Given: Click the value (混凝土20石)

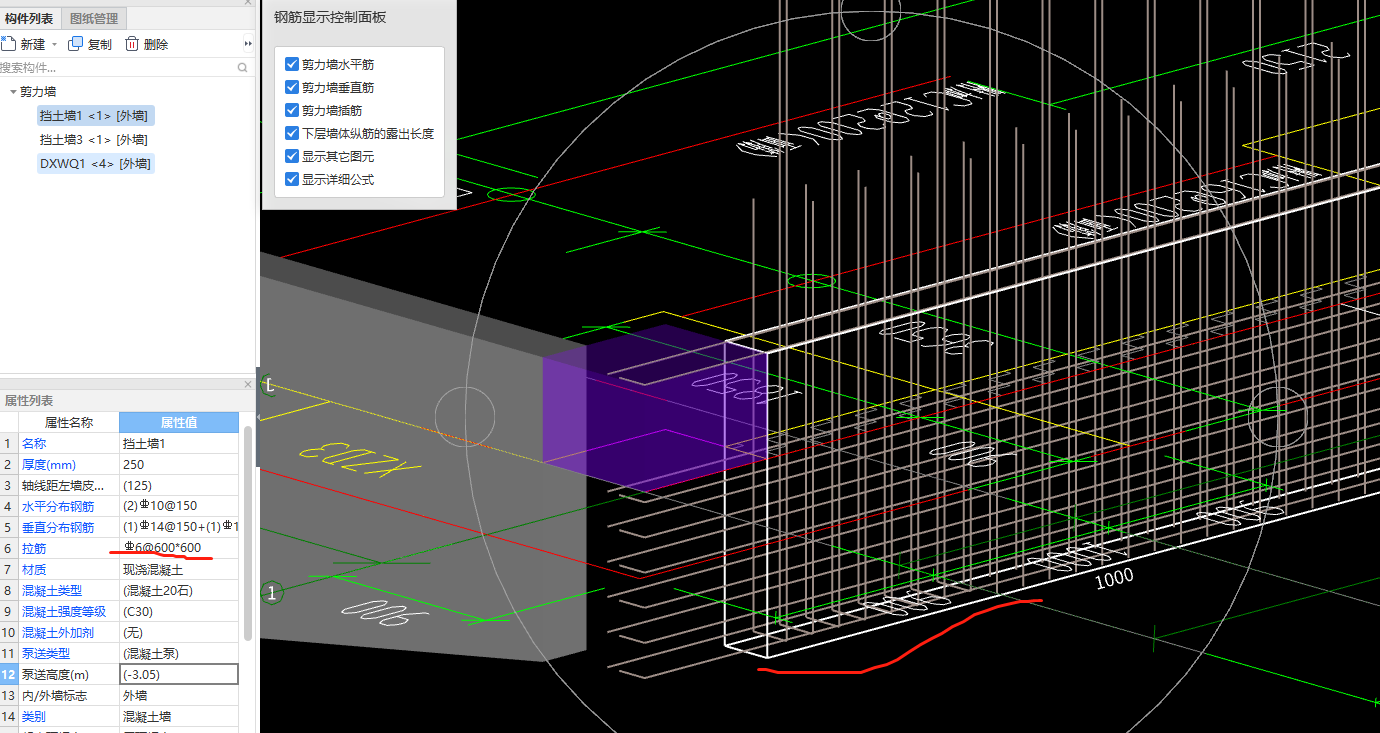Looking at the screenshot, I should pyautogui.click(x=179, y=591).
